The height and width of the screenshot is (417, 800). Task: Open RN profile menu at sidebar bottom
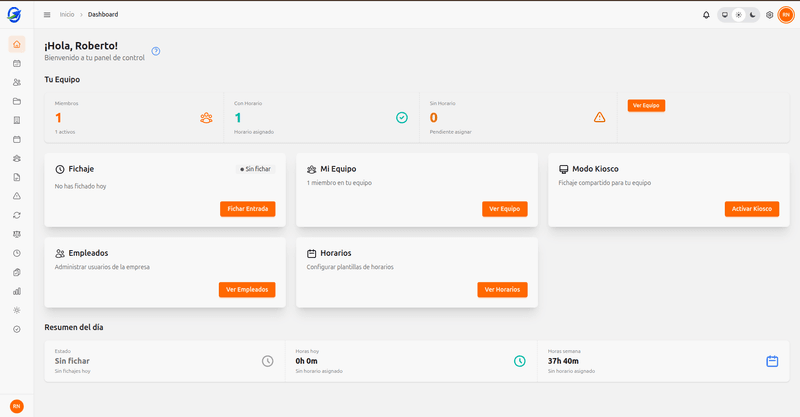pyautogui.click(x=16, y=405)
